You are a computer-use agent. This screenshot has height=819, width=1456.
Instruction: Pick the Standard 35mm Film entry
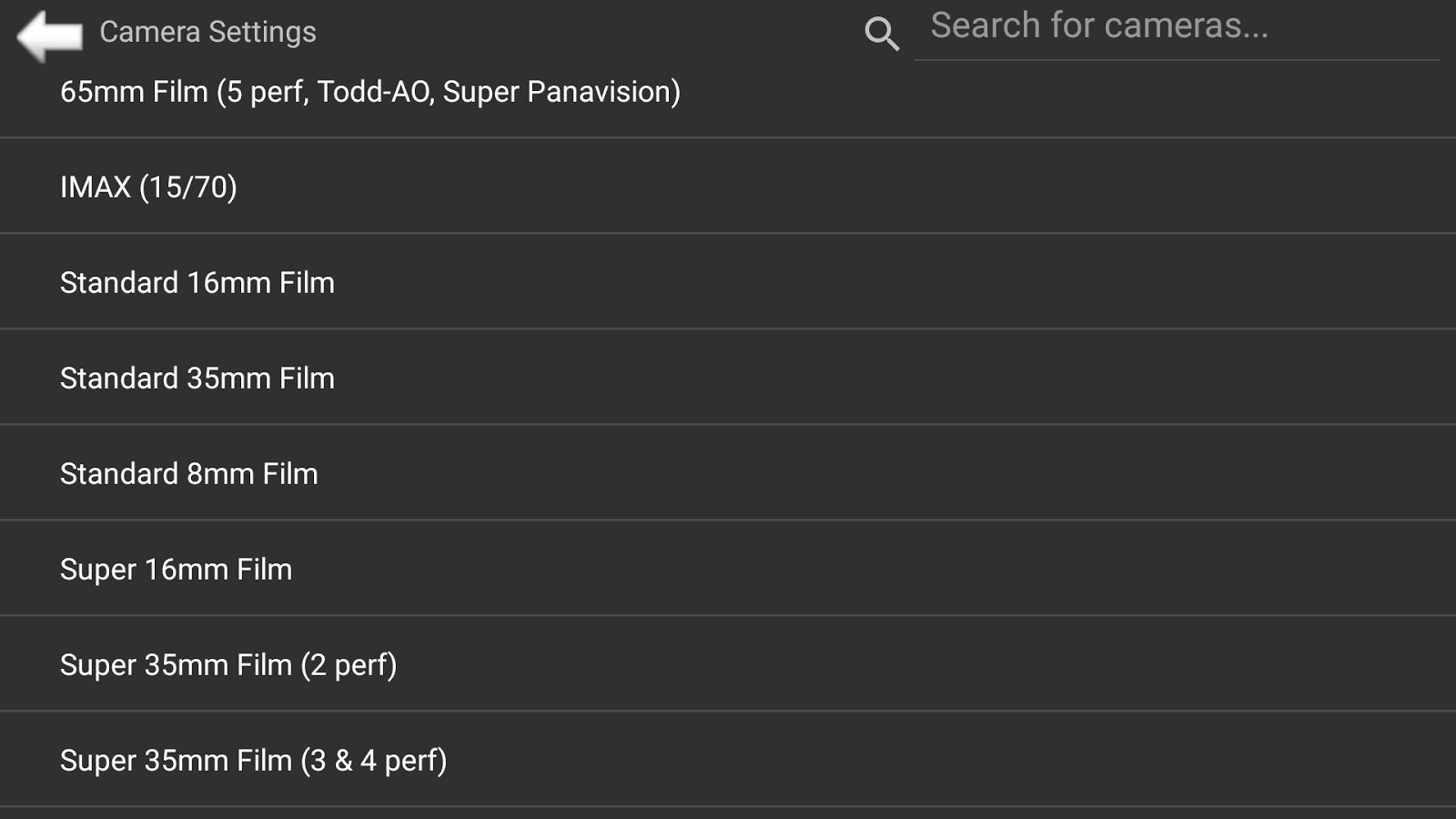pos(197,379)
